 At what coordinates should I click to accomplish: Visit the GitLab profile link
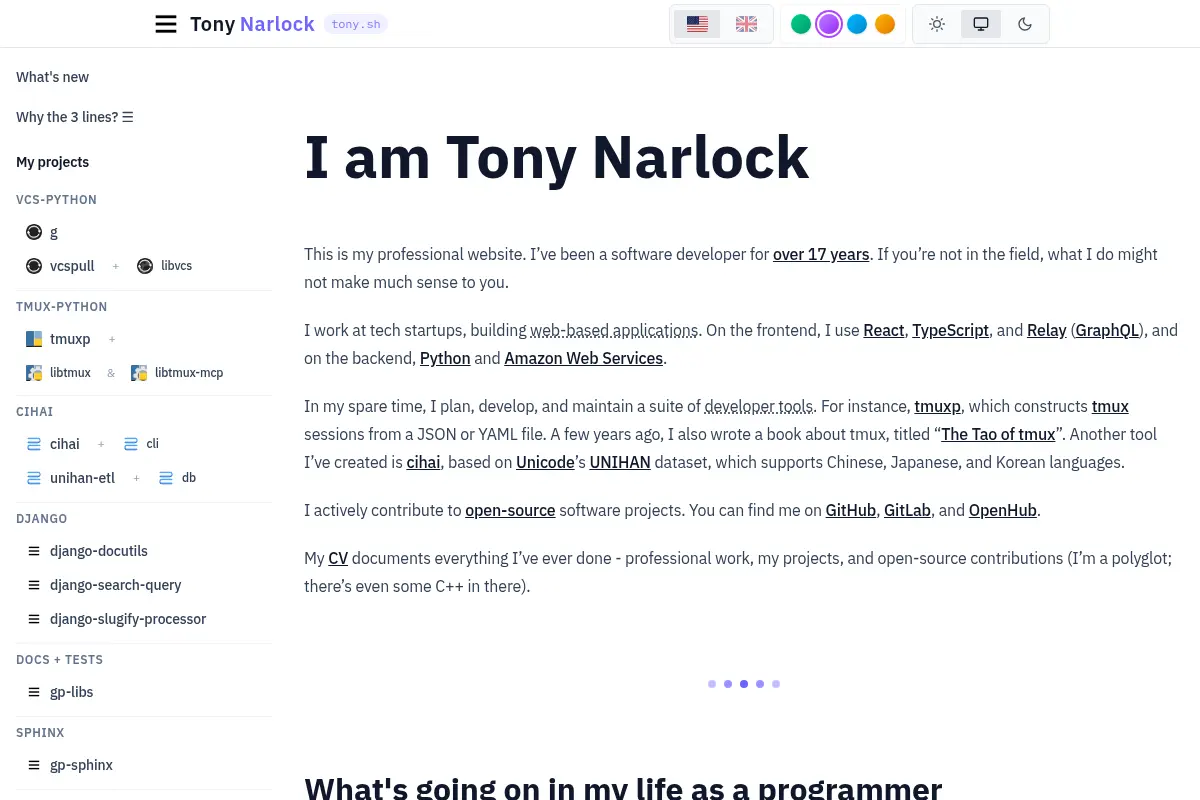(907, 510)
